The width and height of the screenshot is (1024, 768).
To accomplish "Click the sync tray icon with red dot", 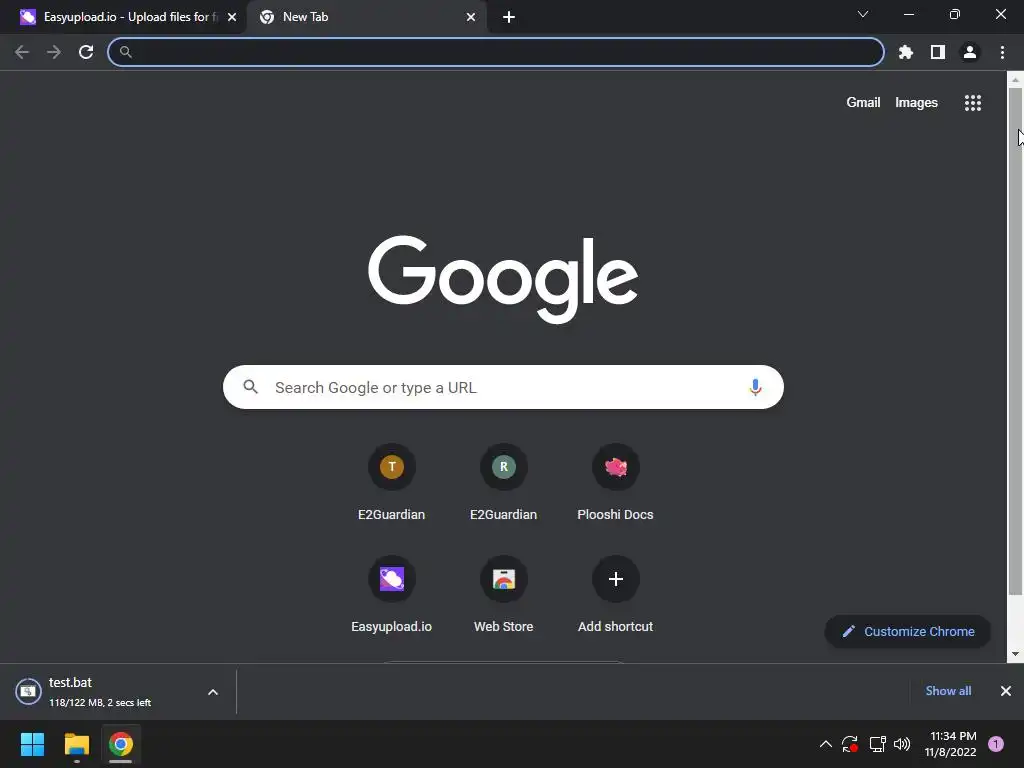I will [x=850, y=744].
